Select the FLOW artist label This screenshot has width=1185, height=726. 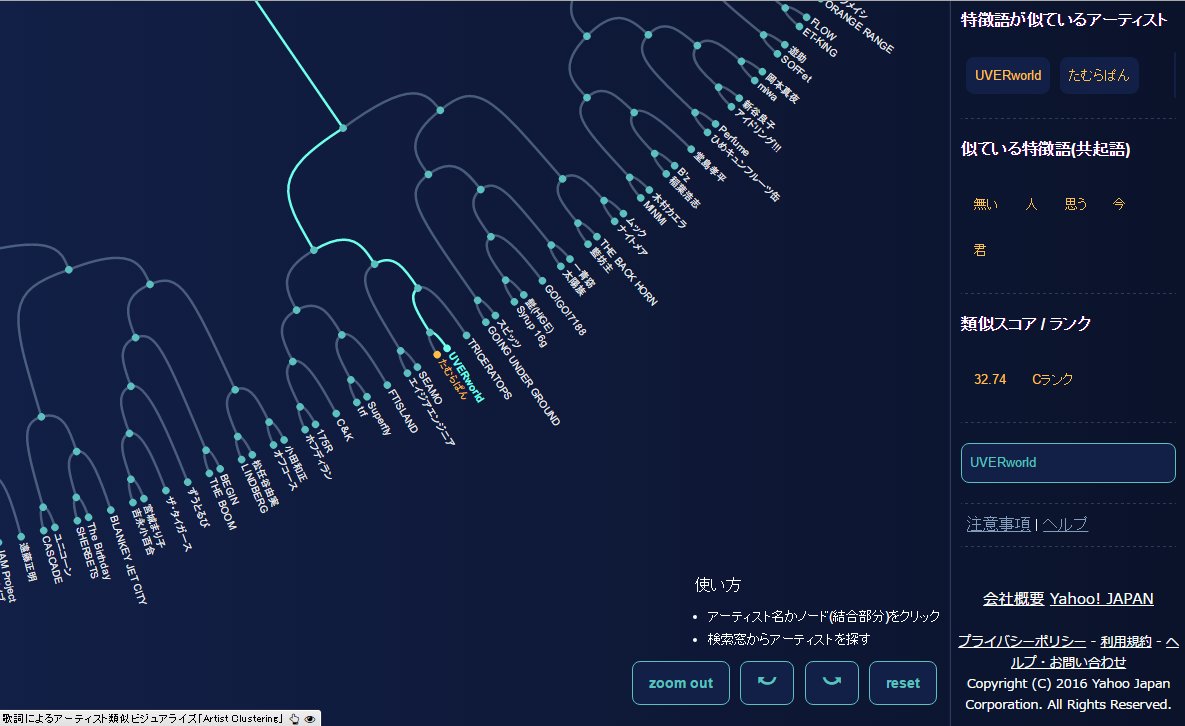822,28
